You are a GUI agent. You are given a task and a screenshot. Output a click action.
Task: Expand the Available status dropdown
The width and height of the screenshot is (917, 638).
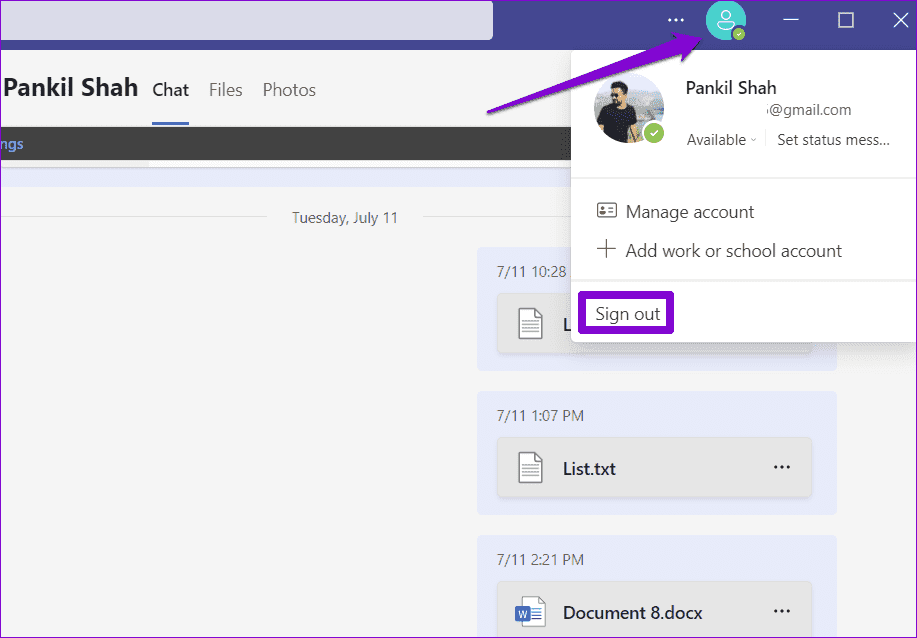tap(721, 140)
